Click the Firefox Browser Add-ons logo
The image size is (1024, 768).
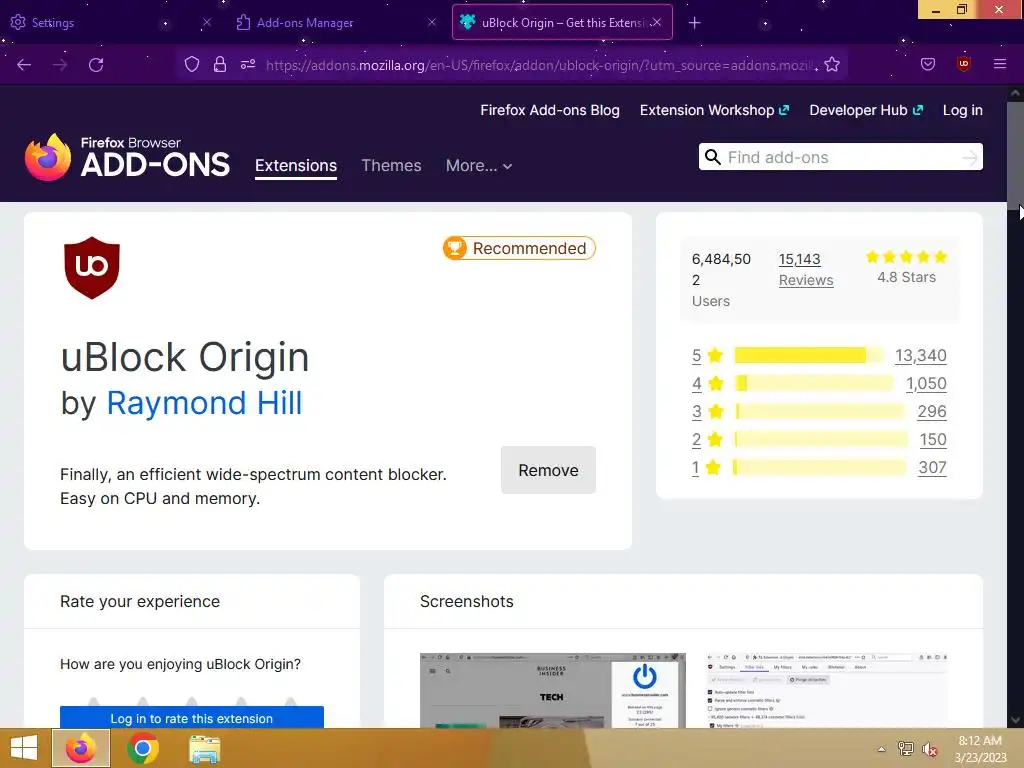click(127, 157)
